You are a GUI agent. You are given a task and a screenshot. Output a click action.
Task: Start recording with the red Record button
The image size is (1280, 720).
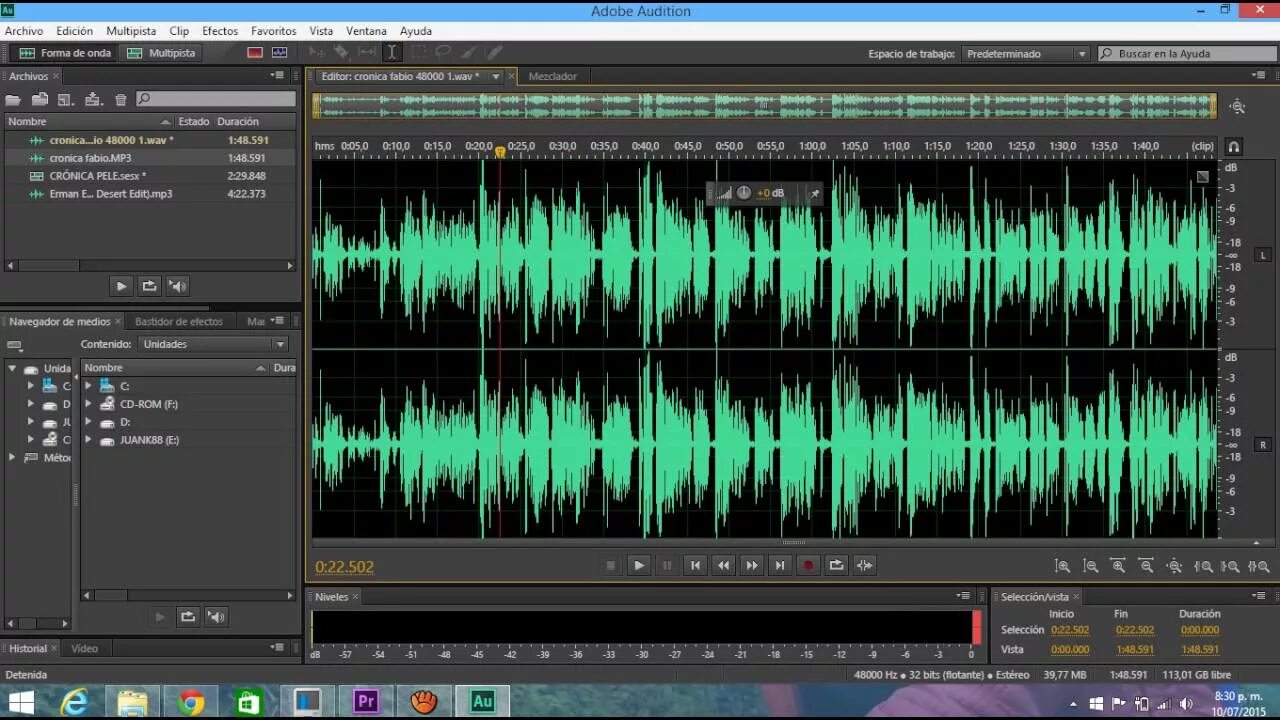point(808,565)
